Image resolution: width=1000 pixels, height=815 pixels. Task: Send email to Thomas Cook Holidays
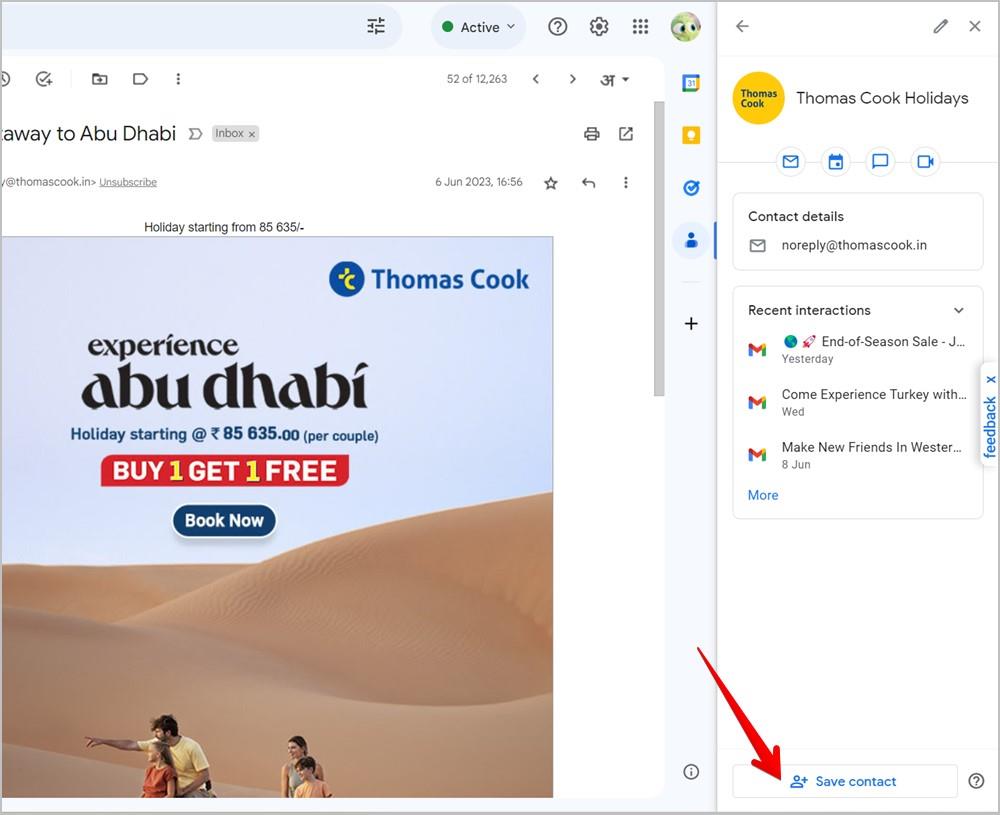pyautogui.click(x=790, y=162)
